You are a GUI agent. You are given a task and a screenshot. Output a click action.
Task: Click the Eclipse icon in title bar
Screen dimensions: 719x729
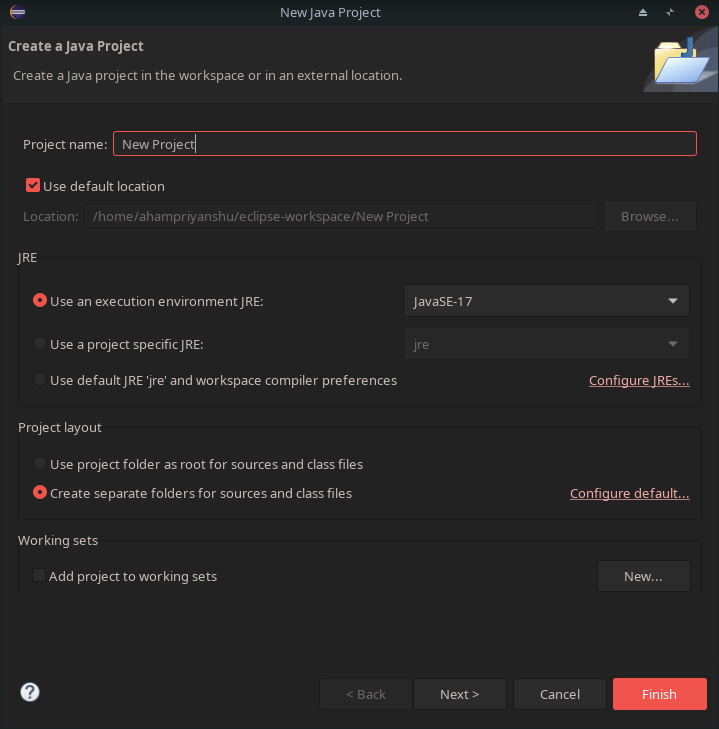coord(16,12)
